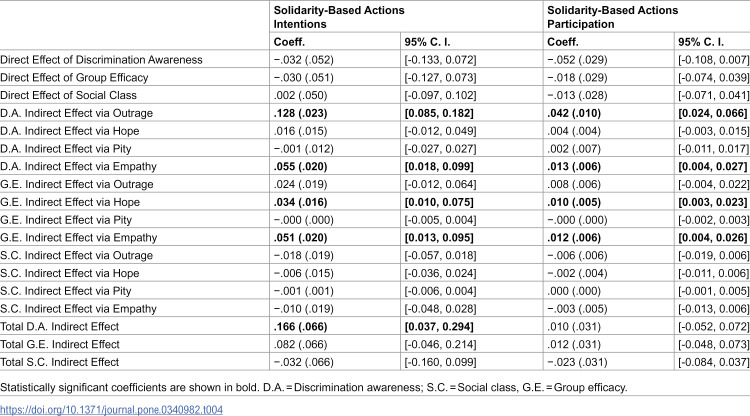Click bold coefficient .128 (.023)
The height and width of the screenshot is (416, 750).
tap(300, 113)
